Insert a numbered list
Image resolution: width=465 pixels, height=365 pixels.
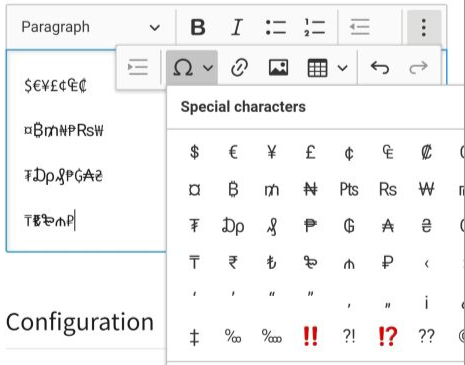pos(315,27)
